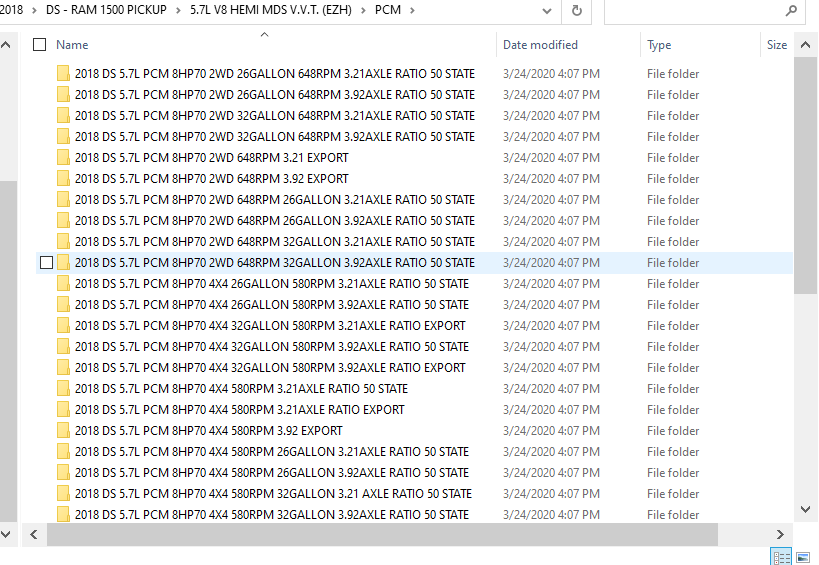Click folder icon of 2WD 648RPM 3.92 EXPORT

pyautogui.click(x=64, y=179)
